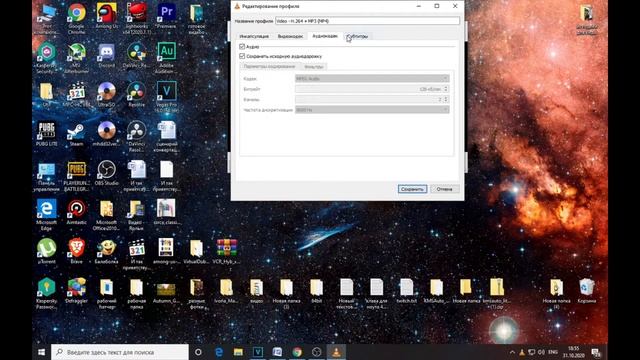Viewport: 640px width, 360px height.
Task: Switch ENG input language indicator
Action: tap(553, 352)
